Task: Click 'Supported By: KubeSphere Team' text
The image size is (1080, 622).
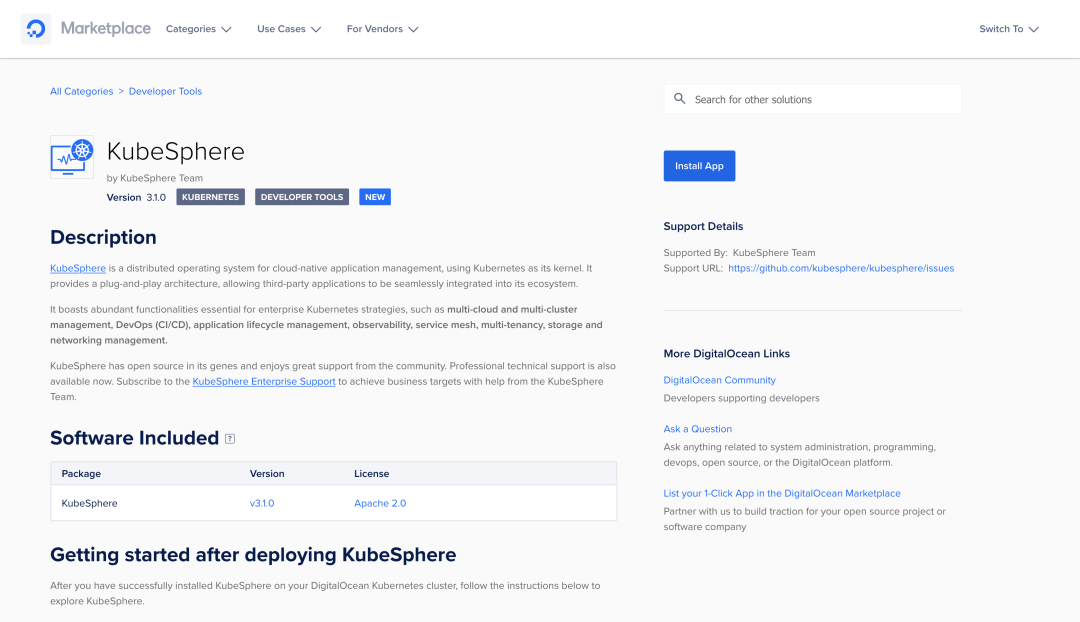Action: point(739,253)
